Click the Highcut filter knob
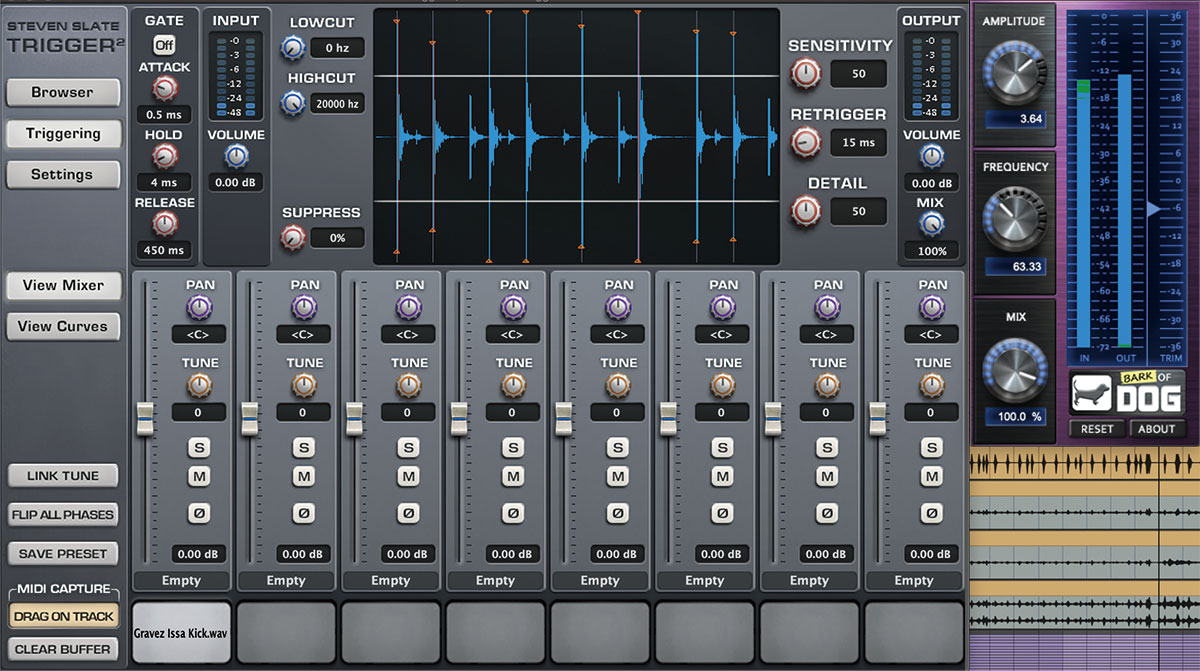This screenshot has width=1200, height=671. 293,101
